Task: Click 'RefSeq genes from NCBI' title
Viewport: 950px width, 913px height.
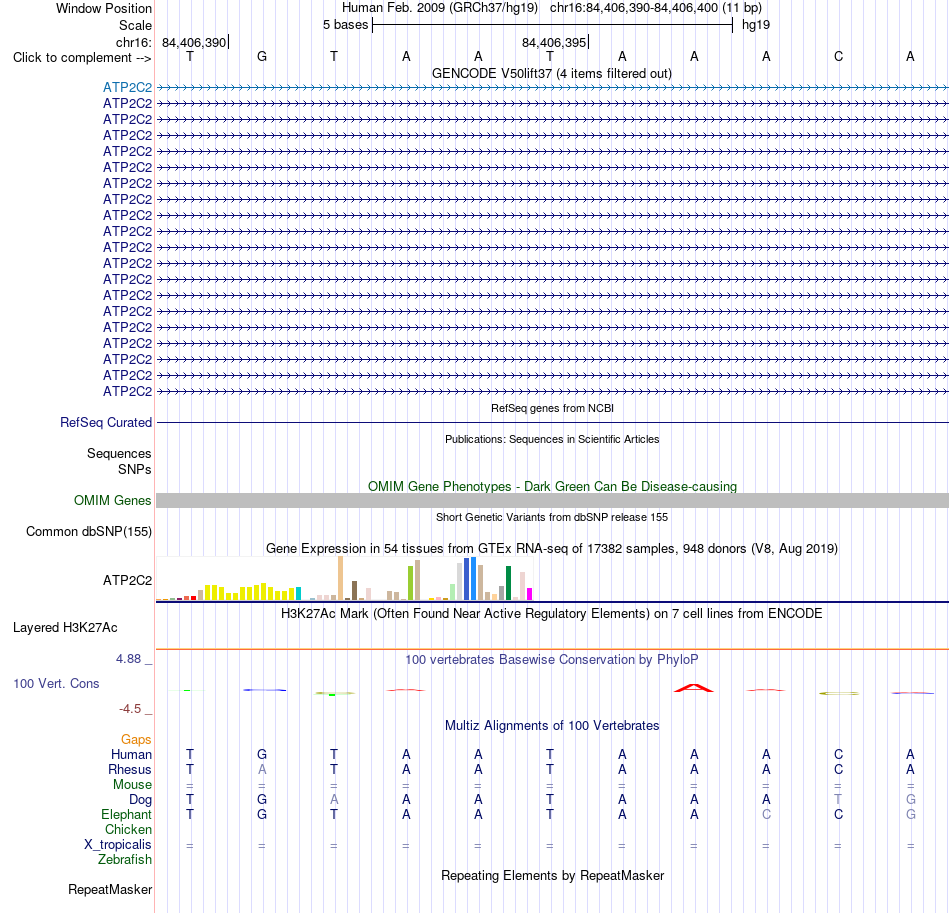Action: [x=552, y=408]
